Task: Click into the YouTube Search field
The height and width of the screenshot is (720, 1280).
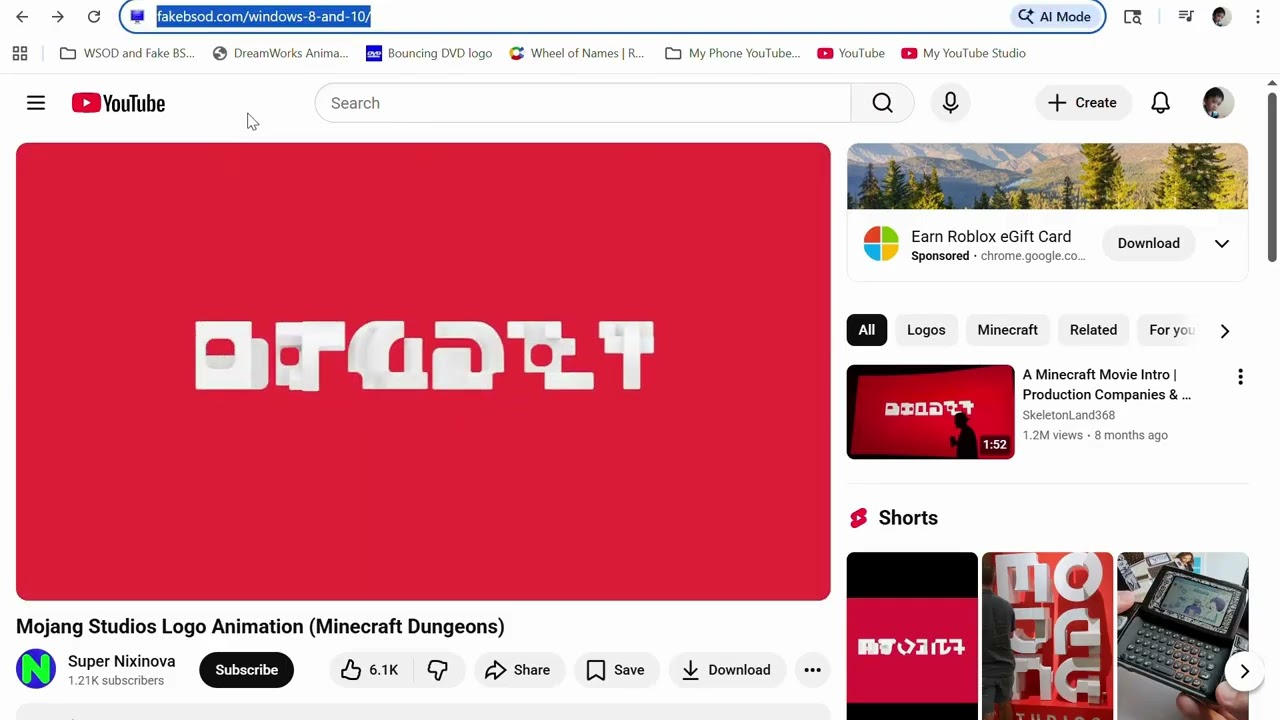Action: [x=583, y=103]
